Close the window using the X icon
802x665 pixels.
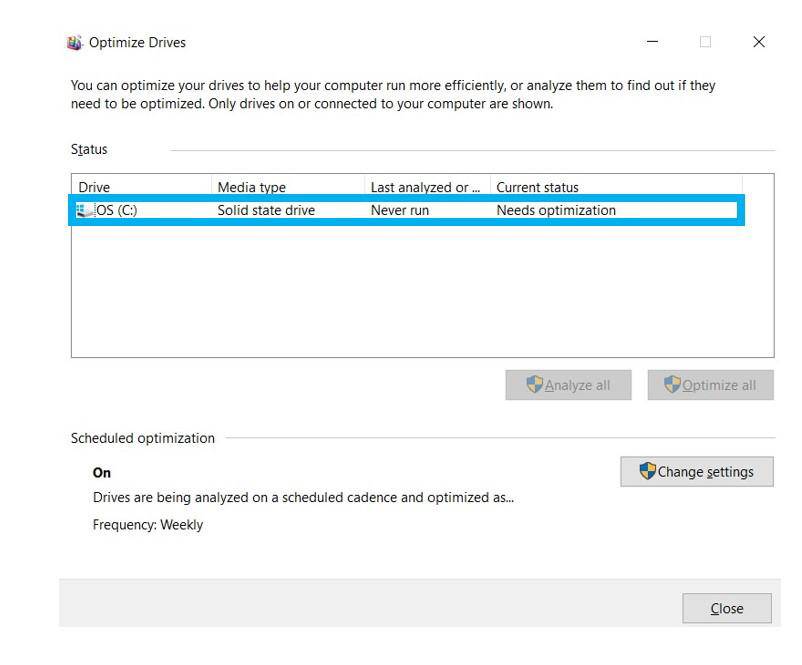pos(758,42)
